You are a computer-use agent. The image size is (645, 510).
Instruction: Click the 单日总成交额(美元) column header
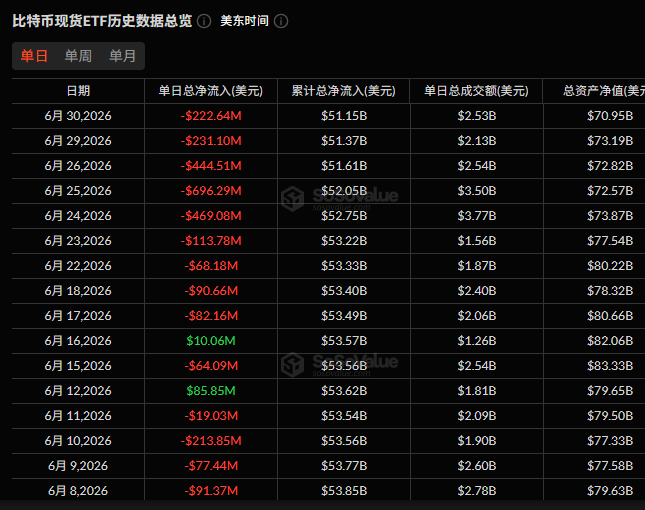point(476,91)
